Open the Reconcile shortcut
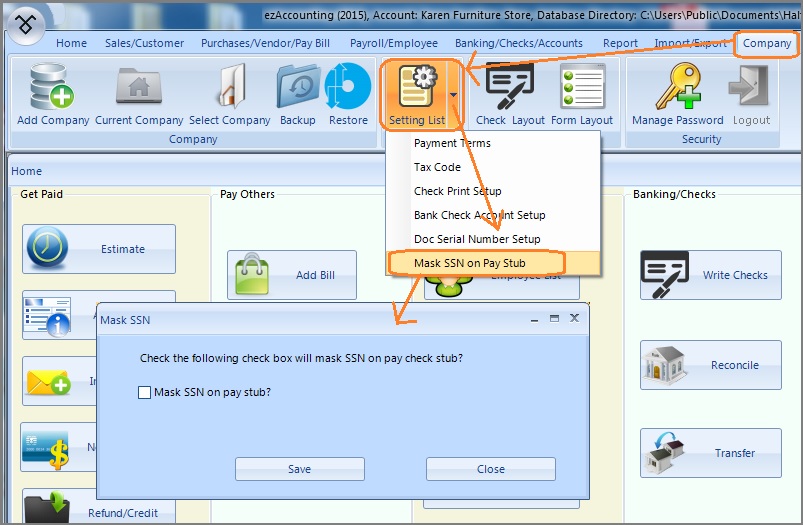 pos(711,365)
